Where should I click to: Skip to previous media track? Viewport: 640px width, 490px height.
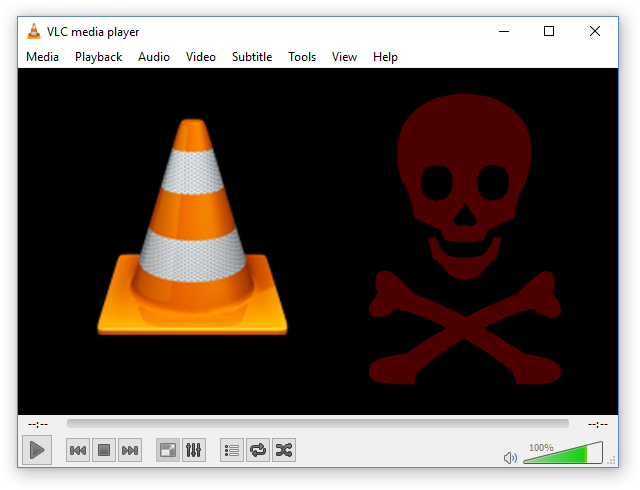[78, 450]
